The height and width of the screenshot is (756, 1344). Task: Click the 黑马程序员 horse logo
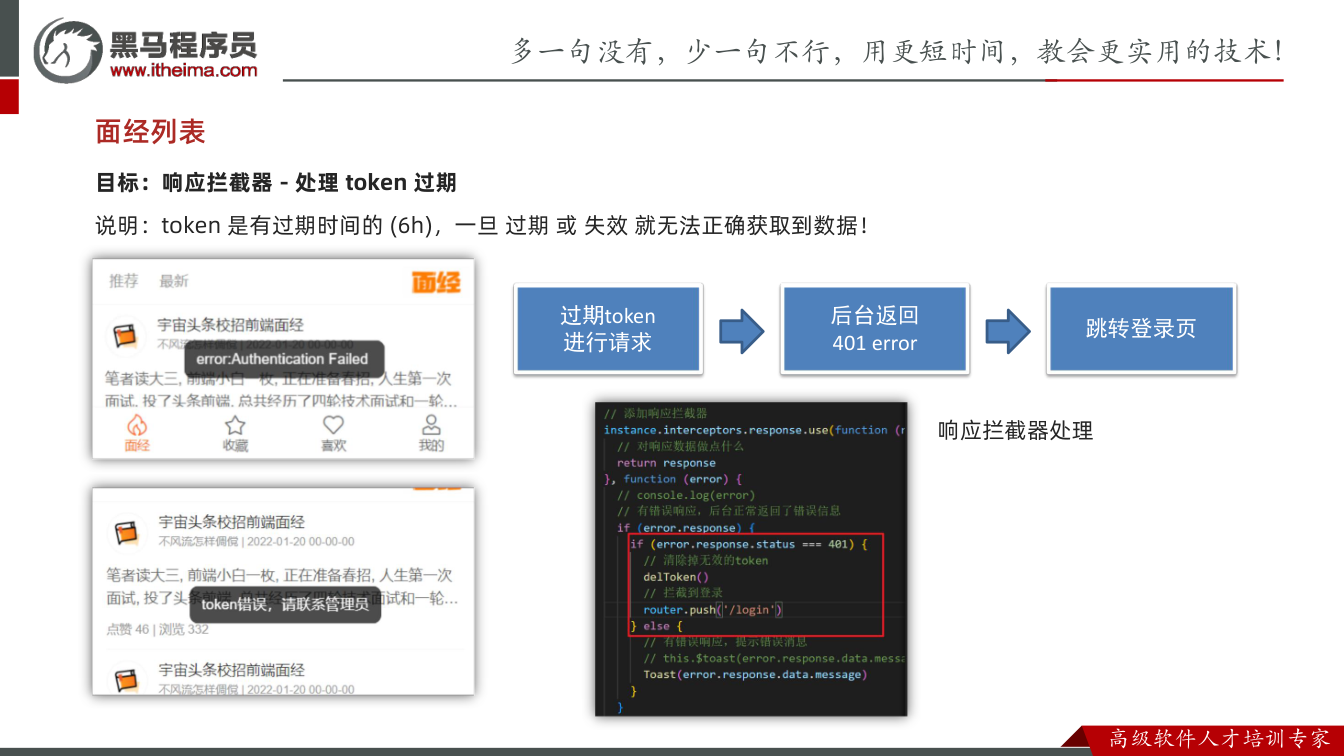point(66,50)
